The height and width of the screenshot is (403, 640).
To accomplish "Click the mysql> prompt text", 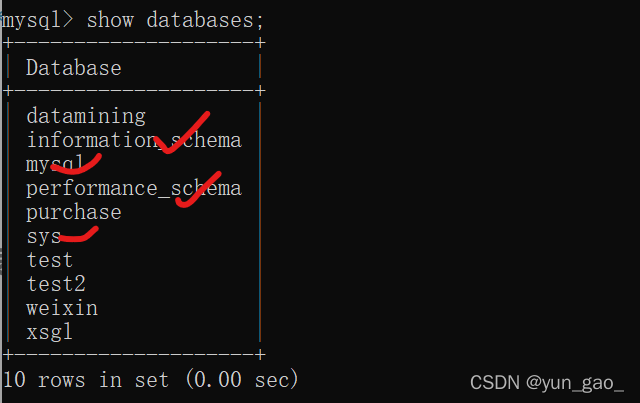I will tap(38, 20).
